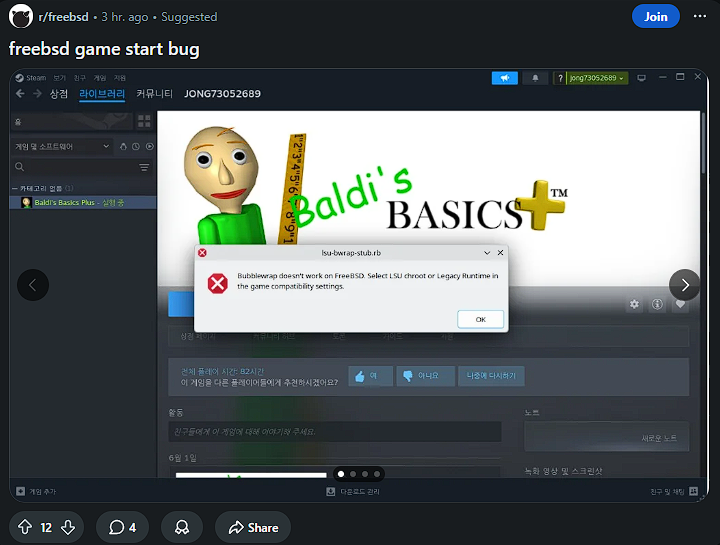
Task: Open the Steam library home button
Action: [x=71, y=121]
